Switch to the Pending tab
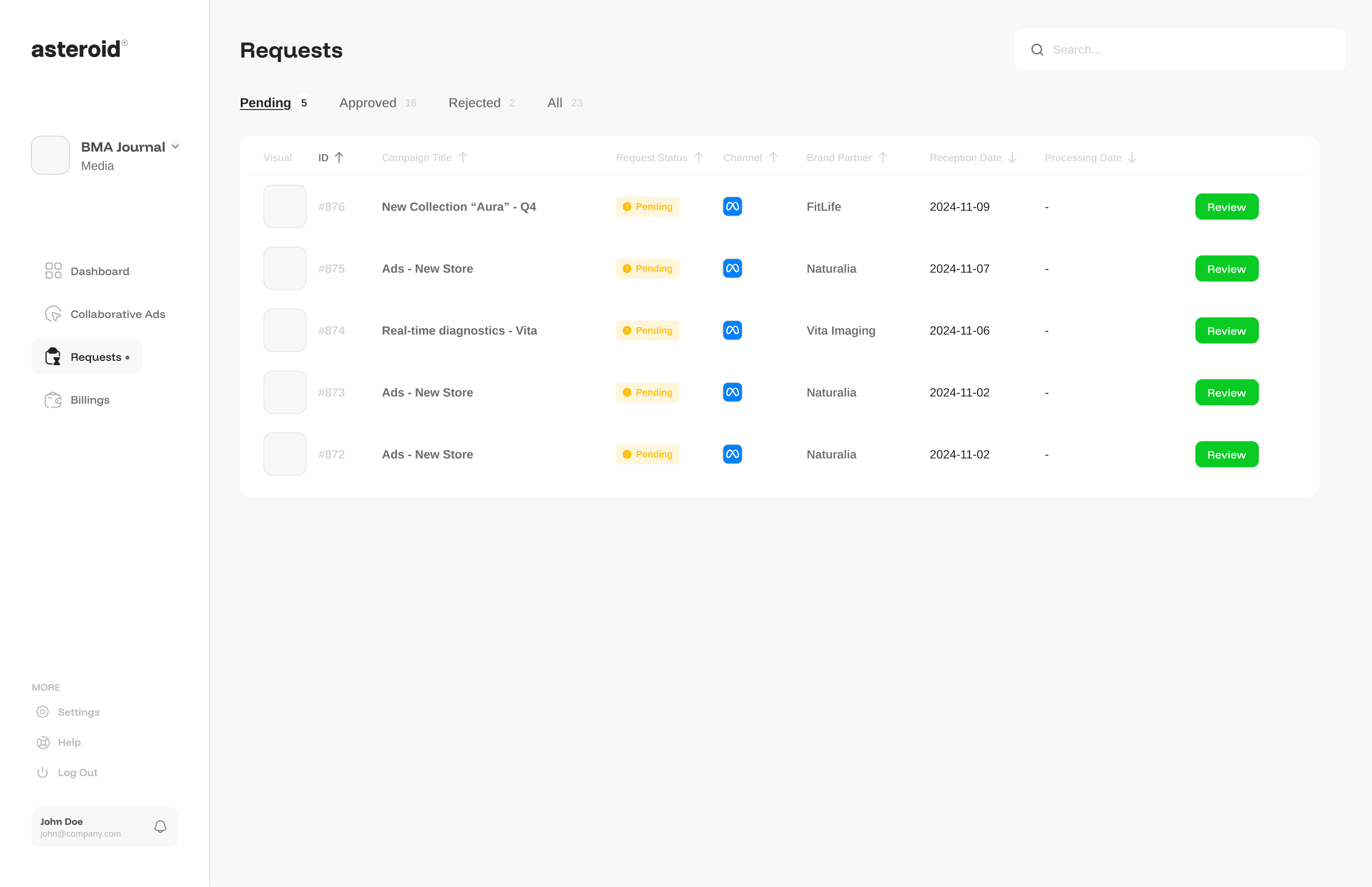Image resolution: width=1372 pixels, height=887 pixels. click(x=275, y=103)
